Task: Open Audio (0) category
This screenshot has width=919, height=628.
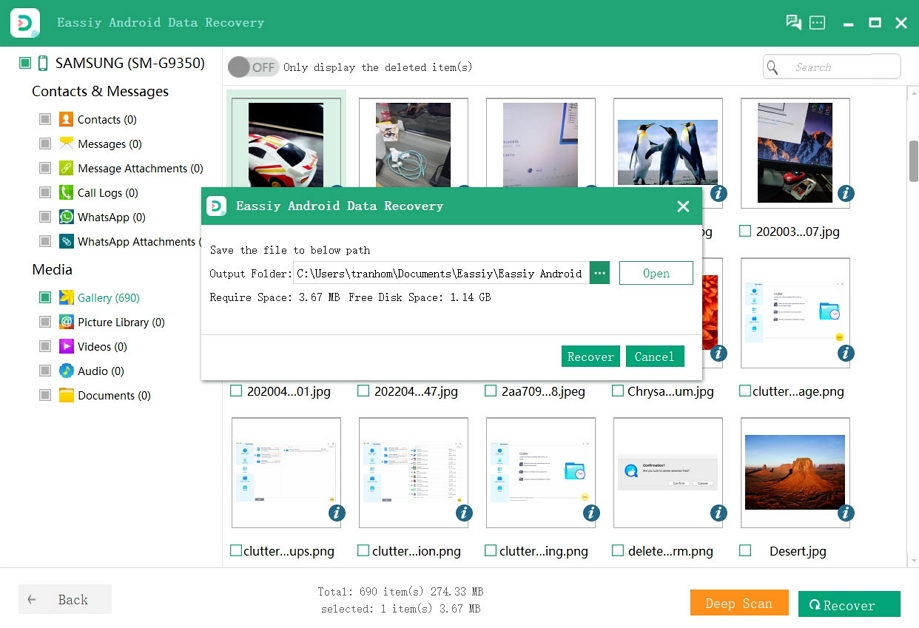Action: (x=101, y=371)
